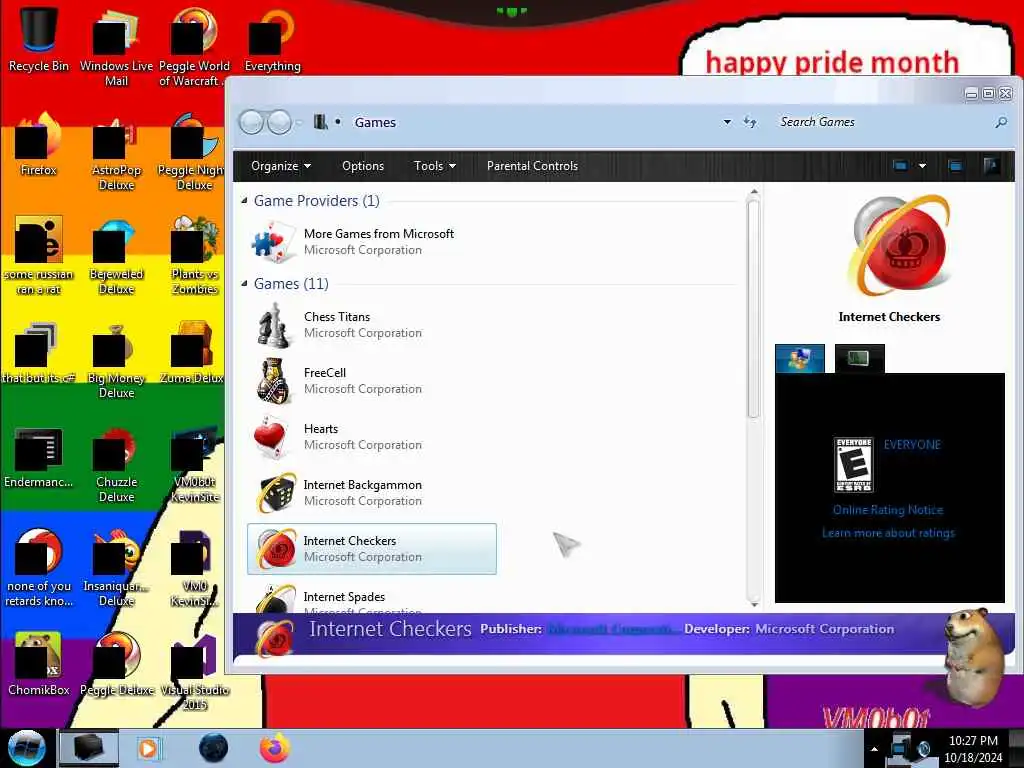1024x768 pixels.
Task: Open the Tools dropdown menu
Action: [435, 166]
